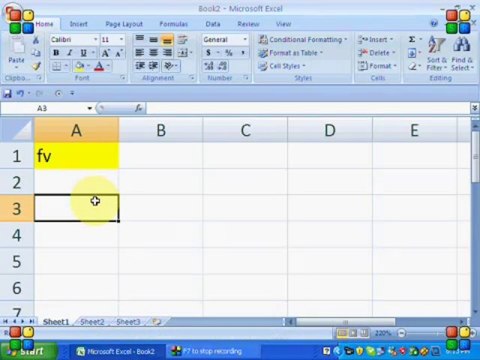Open the Page Layout tab
The width and height of the screenshot is (480, 360).
[124, 24]
